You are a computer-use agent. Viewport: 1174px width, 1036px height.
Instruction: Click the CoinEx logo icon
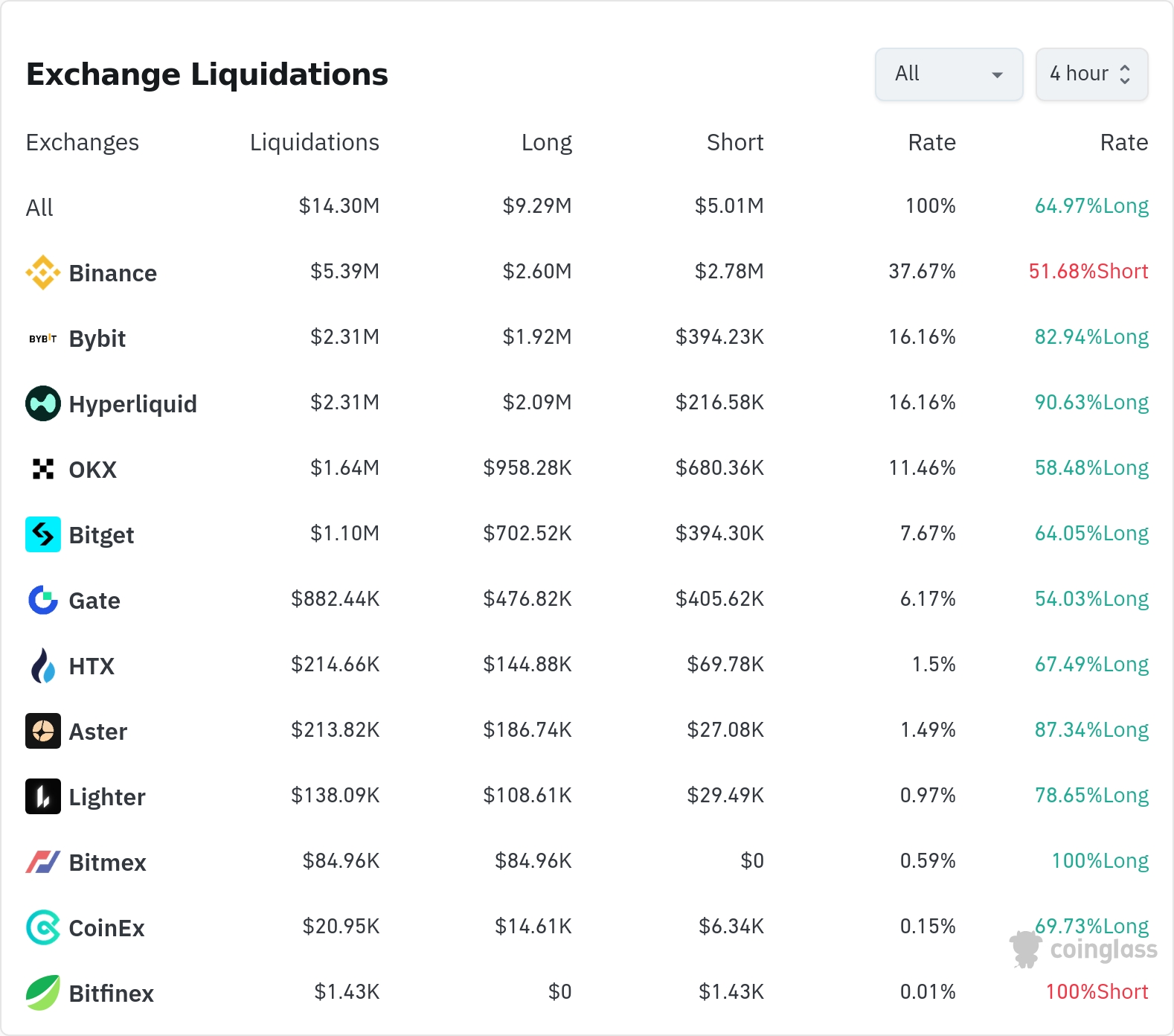tap(43, 927)
